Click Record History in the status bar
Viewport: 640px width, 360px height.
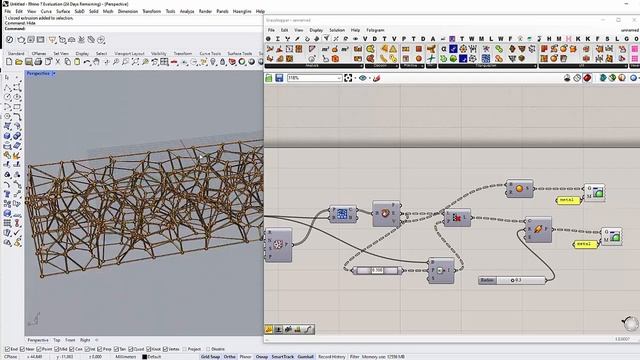(331, 357)
